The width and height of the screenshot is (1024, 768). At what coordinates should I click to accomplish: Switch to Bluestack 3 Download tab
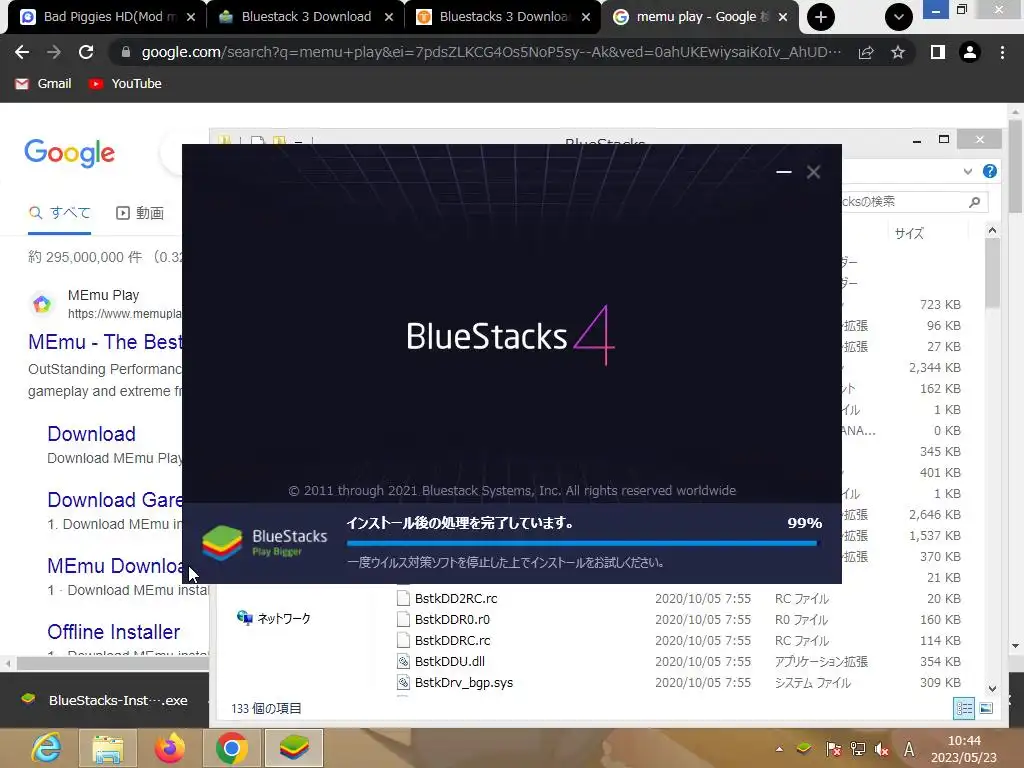(306, 17)
